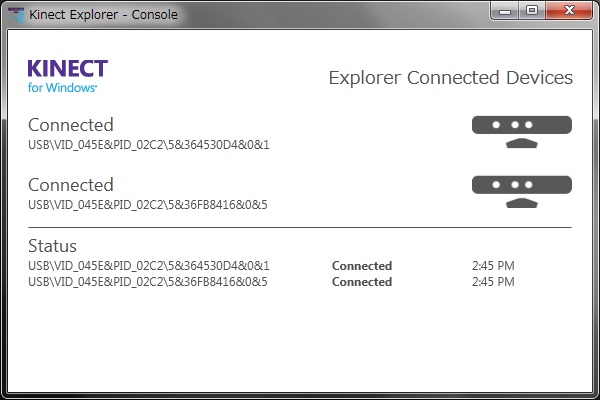Maximize the Kinect Explorer window
Screen dimensions: 600x400
532,10
